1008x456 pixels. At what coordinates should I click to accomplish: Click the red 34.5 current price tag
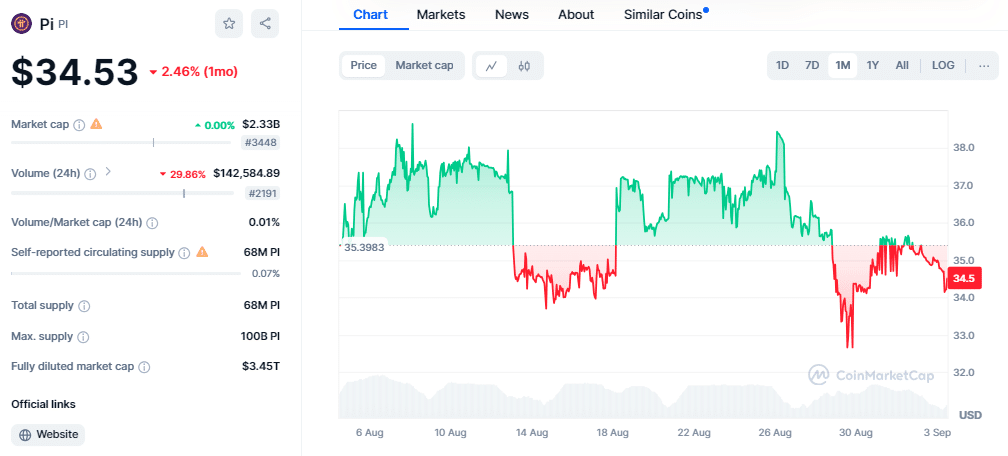tap(963, 278)
